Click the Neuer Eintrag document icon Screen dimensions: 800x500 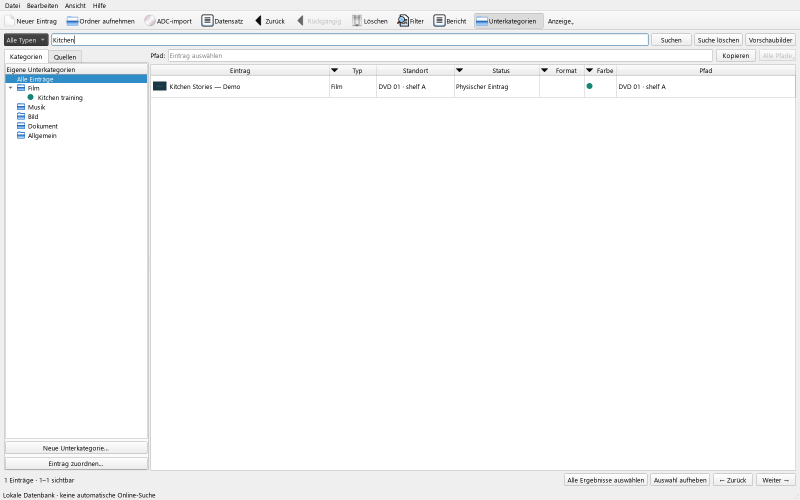pyautogui.click(x=10, y=21)
